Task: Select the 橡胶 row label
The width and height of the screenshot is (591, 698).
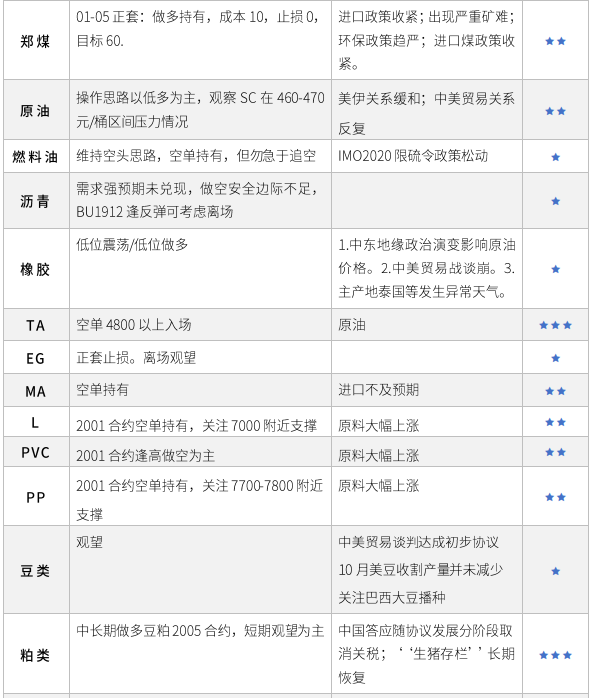Action: (x=35, y=270)
